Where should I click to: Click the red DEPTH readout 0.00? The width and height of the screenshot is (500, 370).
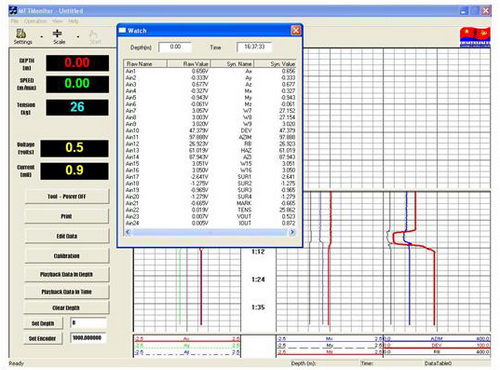[77, 63]
